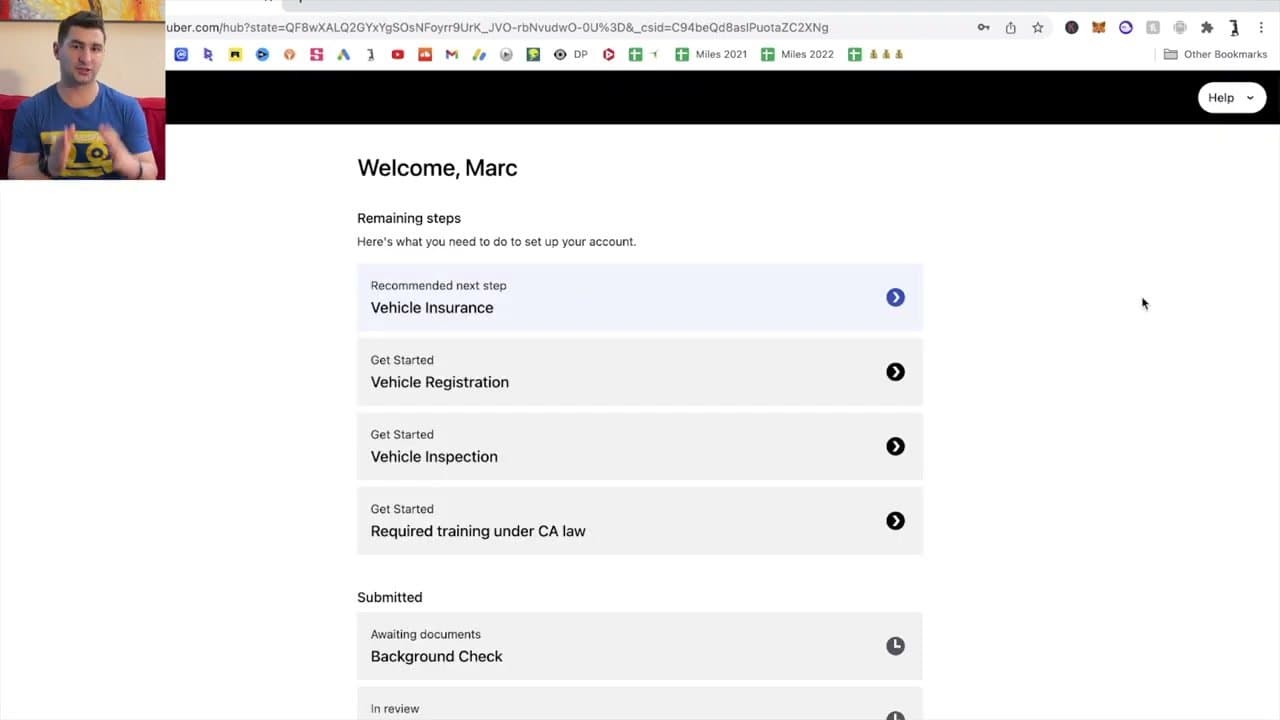Click the Background Check pending clock icon
The height and width of the screenshot is (720, 1280).
click(x=895, y=645)
